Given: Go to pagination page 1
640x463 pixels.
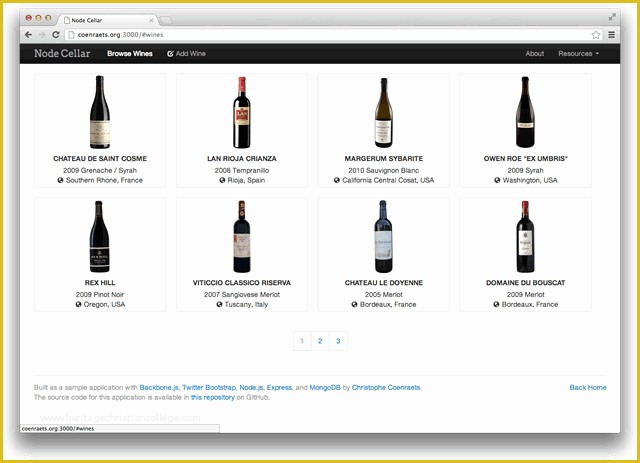Looking at the screenshot, I should click(302, 341).
